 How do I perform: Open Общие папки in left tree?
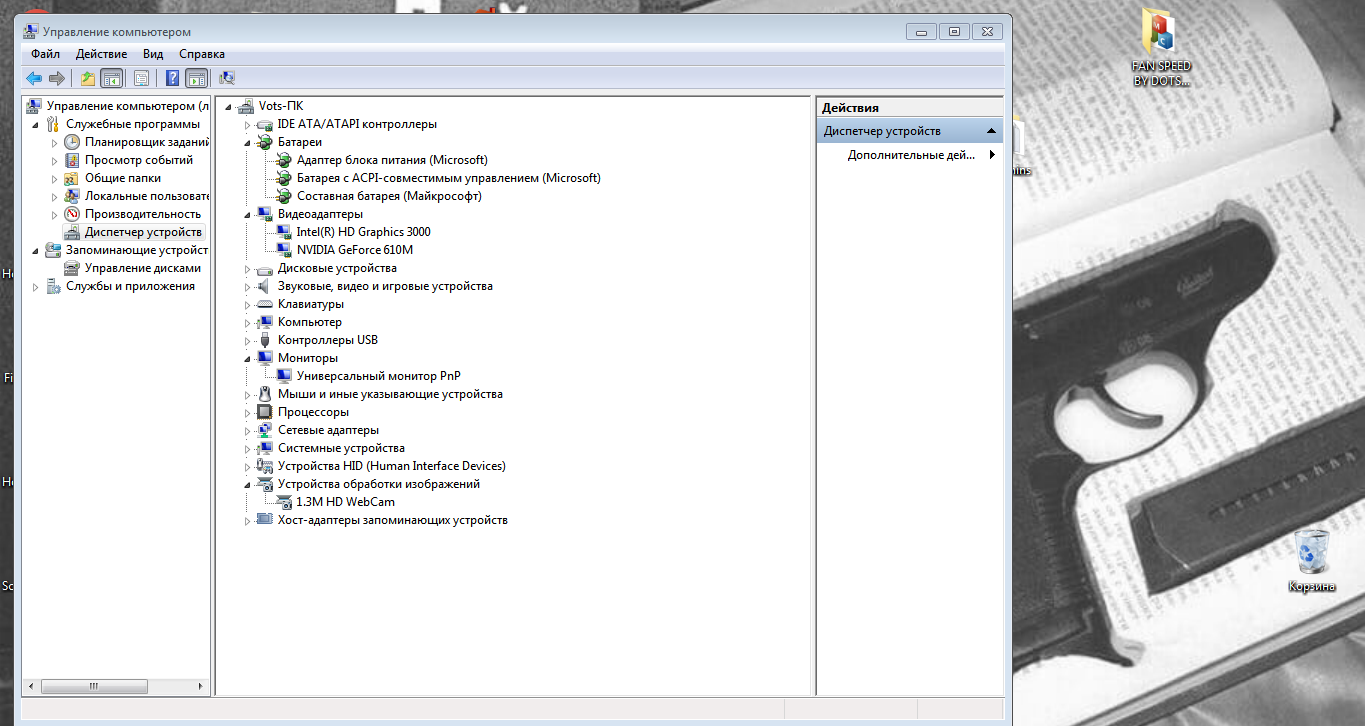[122, 178]
